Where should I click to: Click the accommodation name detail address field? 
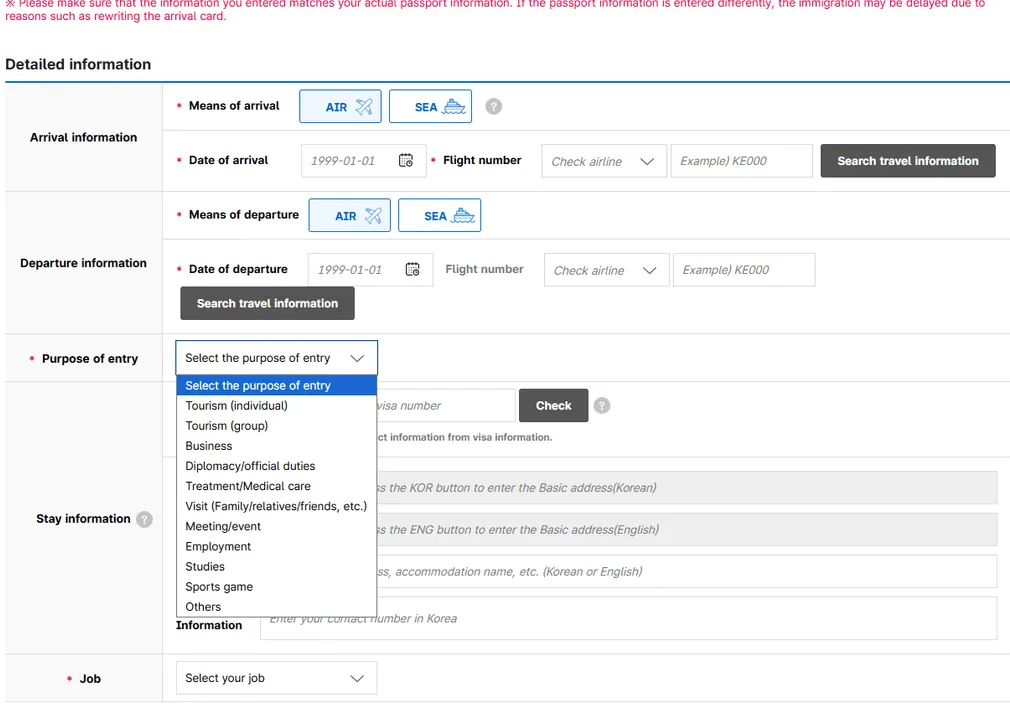click(687, 571)
